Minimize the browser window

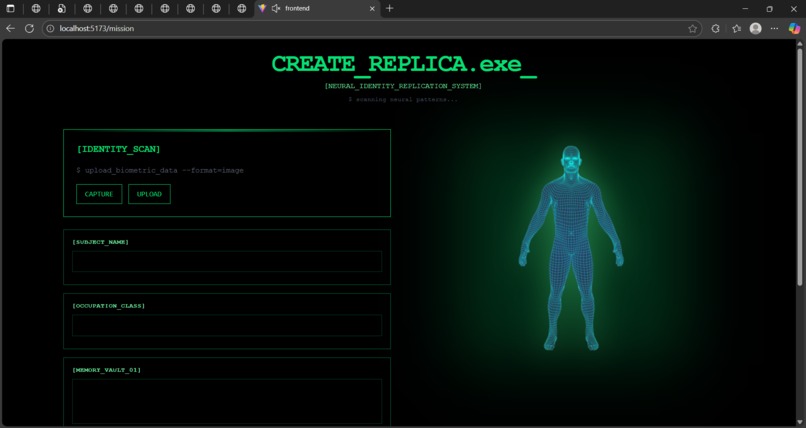pos(745,9)
